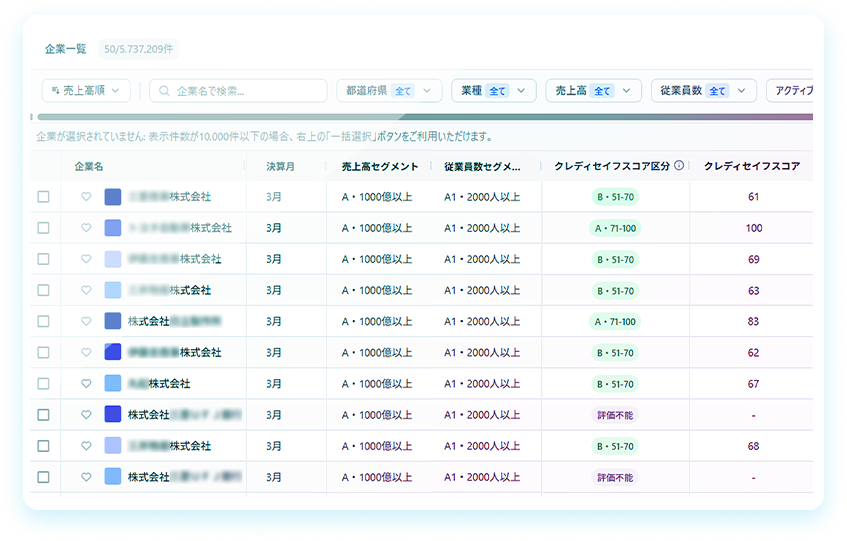
Task: Open the 業種 filter dropdown
Action: (494, 91)
